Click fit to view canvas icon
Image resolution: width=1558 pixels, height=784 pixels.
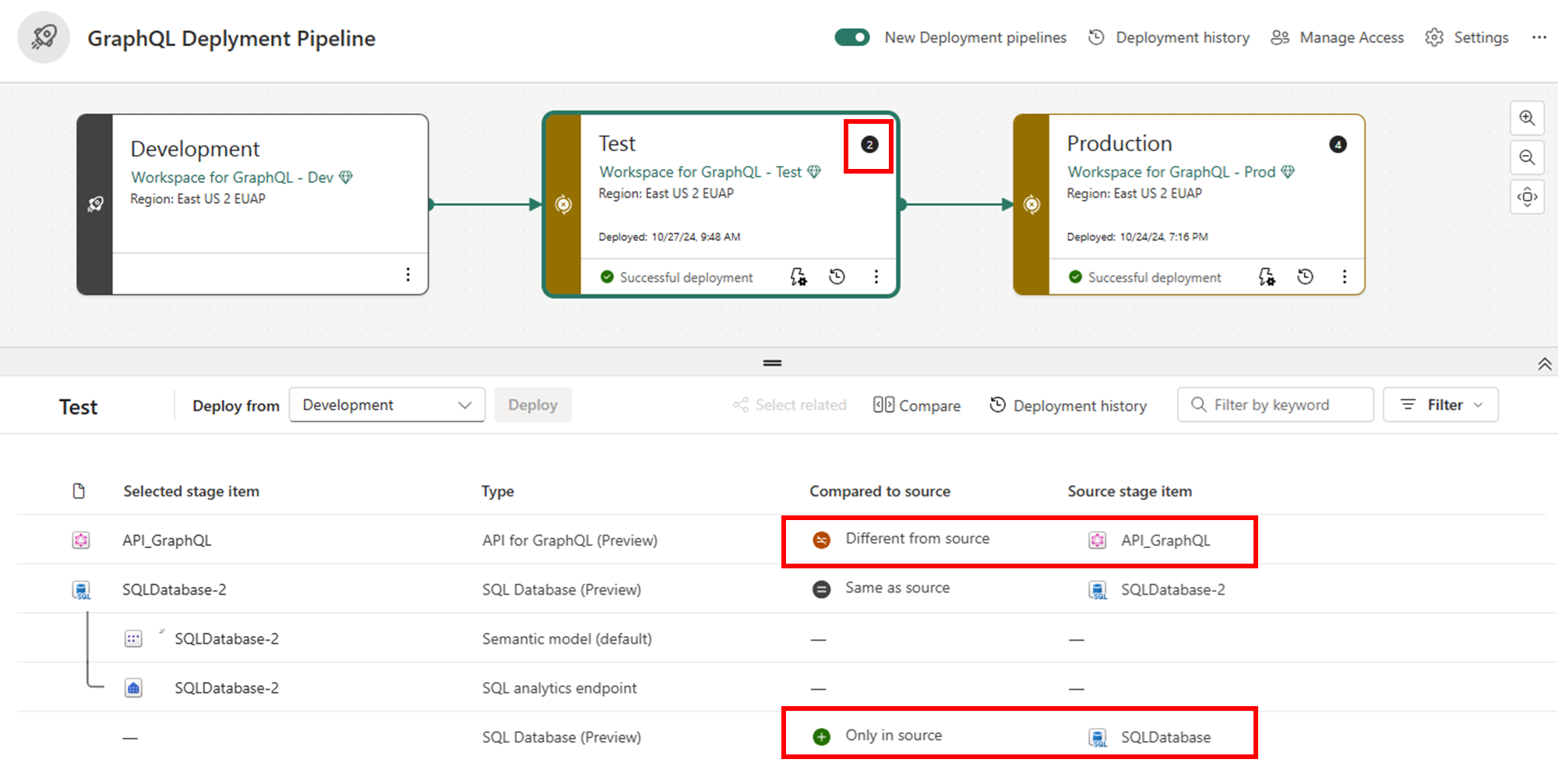pyautogui.click(x=1527, y=197)
